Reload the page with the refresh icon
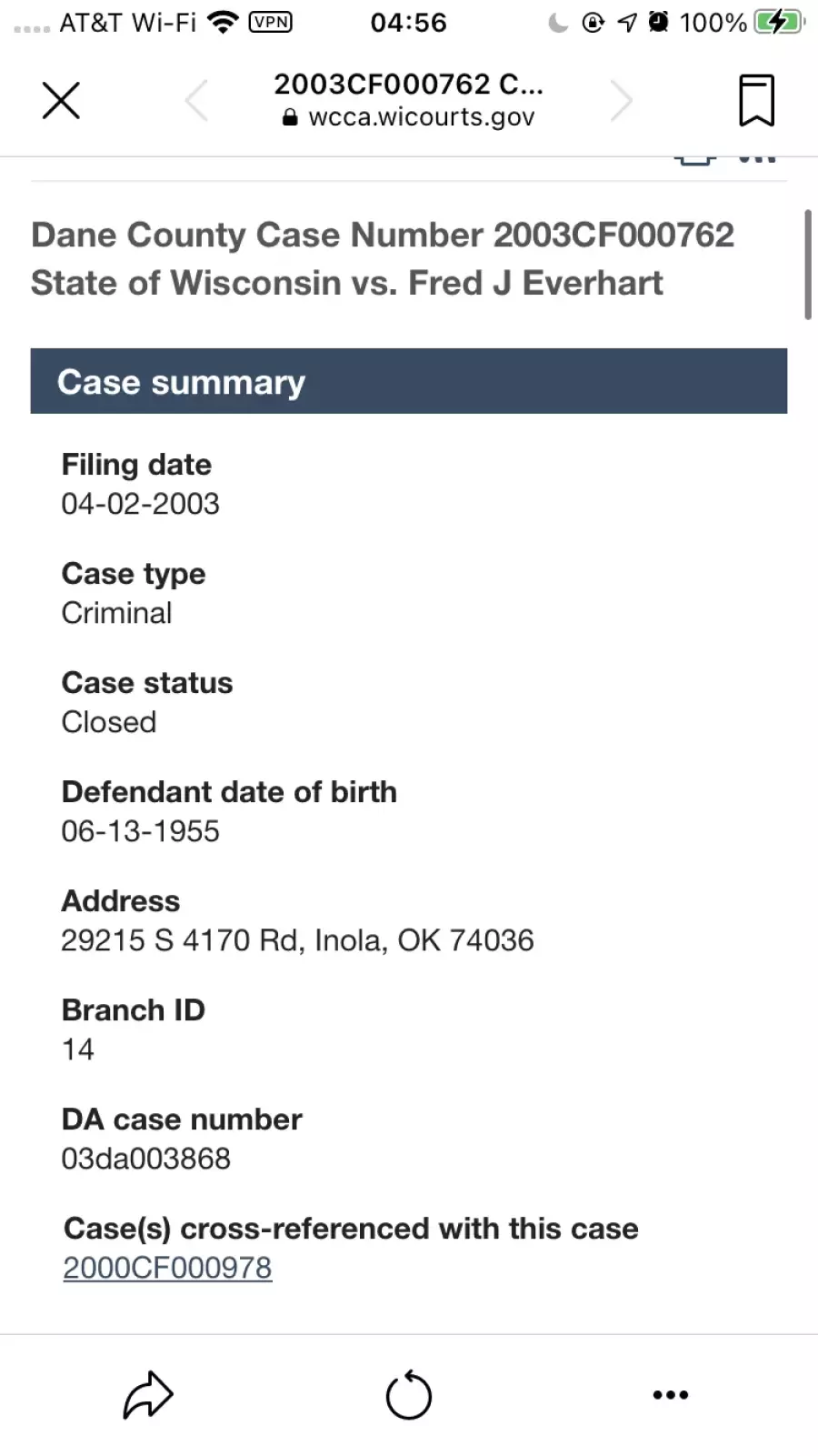This screenshot has height=1456, width=818. pyautogui.click(x=409, y=1394)
